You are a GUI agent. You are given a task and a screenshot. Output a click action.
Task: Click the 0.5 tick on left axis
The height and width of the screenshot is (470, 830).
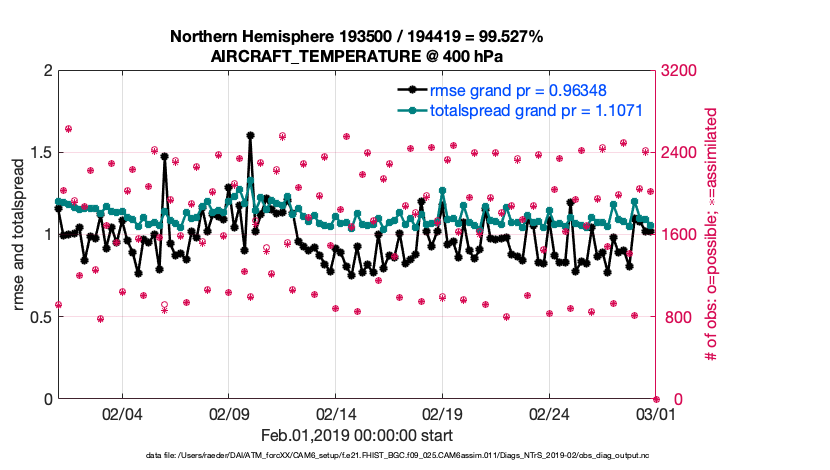40,317
